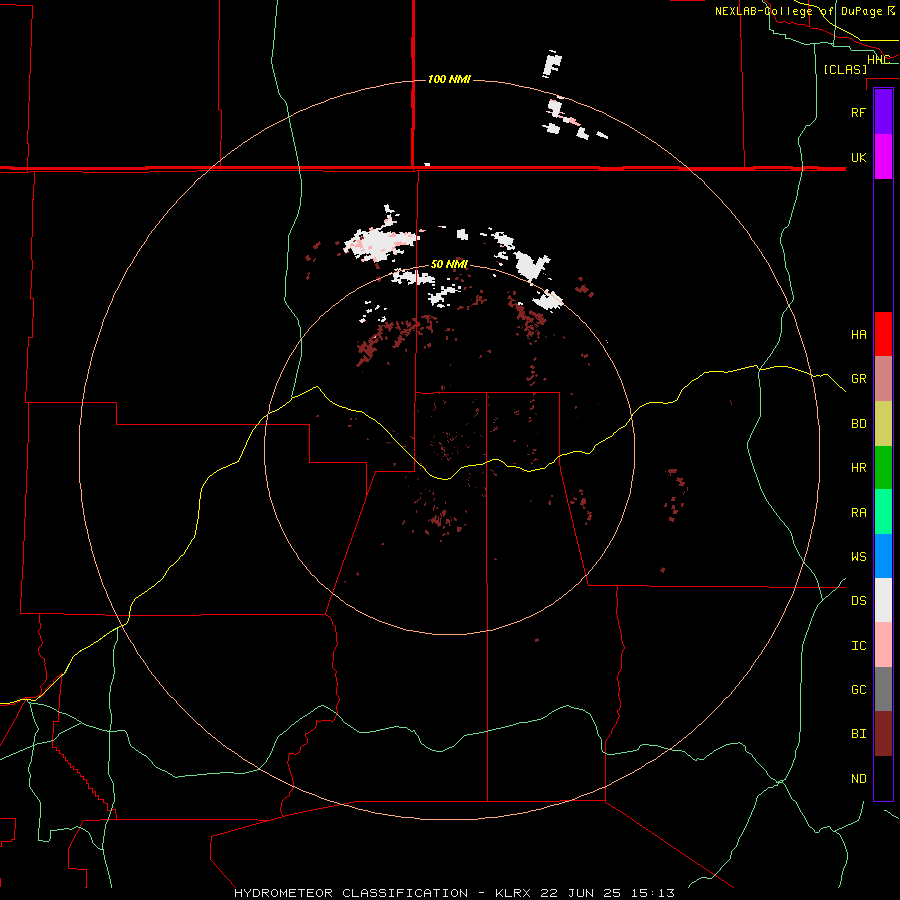
Task: Pick the dark red BI biological swatch
Action: pos(883,734)
